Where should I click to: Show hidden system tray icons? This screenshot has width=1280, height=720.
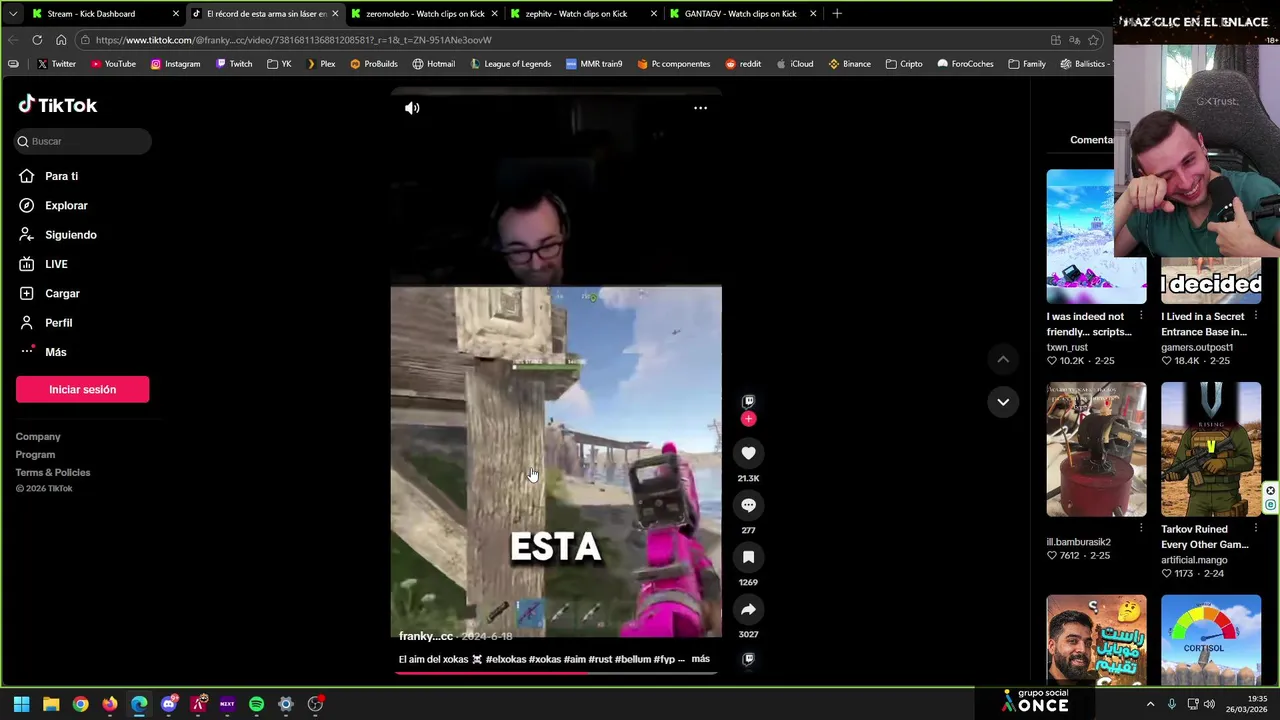click(x=1150, y=704)
